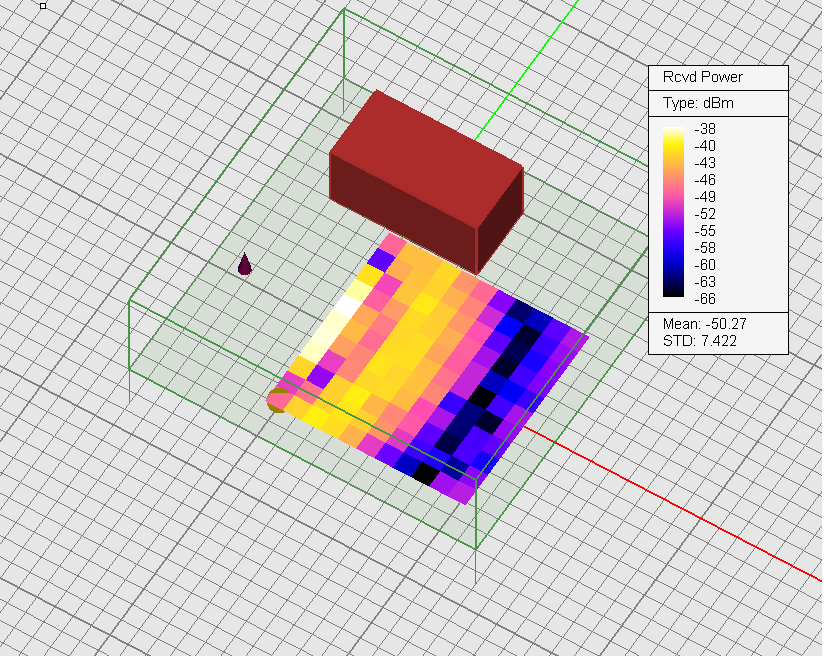
Task: Select the -66 value on the legend scale
Action: (705, 298)
